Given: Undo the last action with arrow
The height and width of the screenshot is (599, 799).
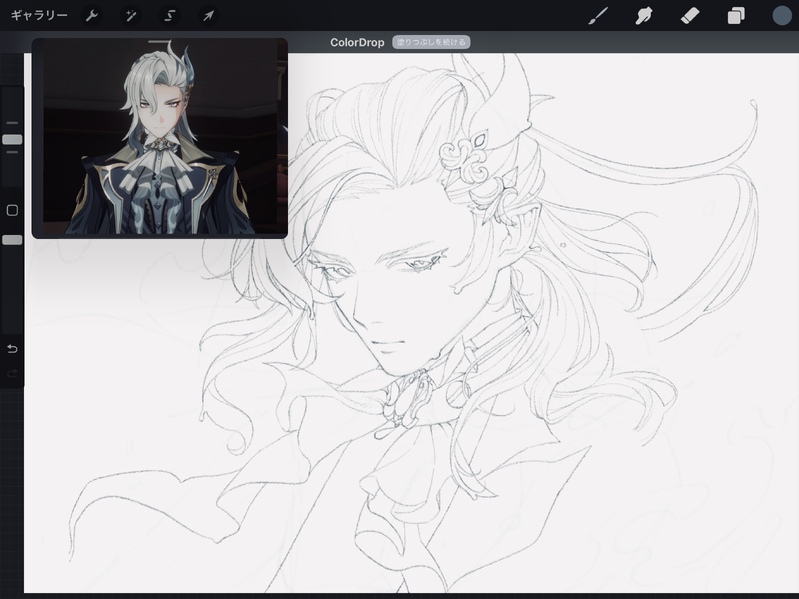Looking at the screenshot, I should [x=12, y=349].
